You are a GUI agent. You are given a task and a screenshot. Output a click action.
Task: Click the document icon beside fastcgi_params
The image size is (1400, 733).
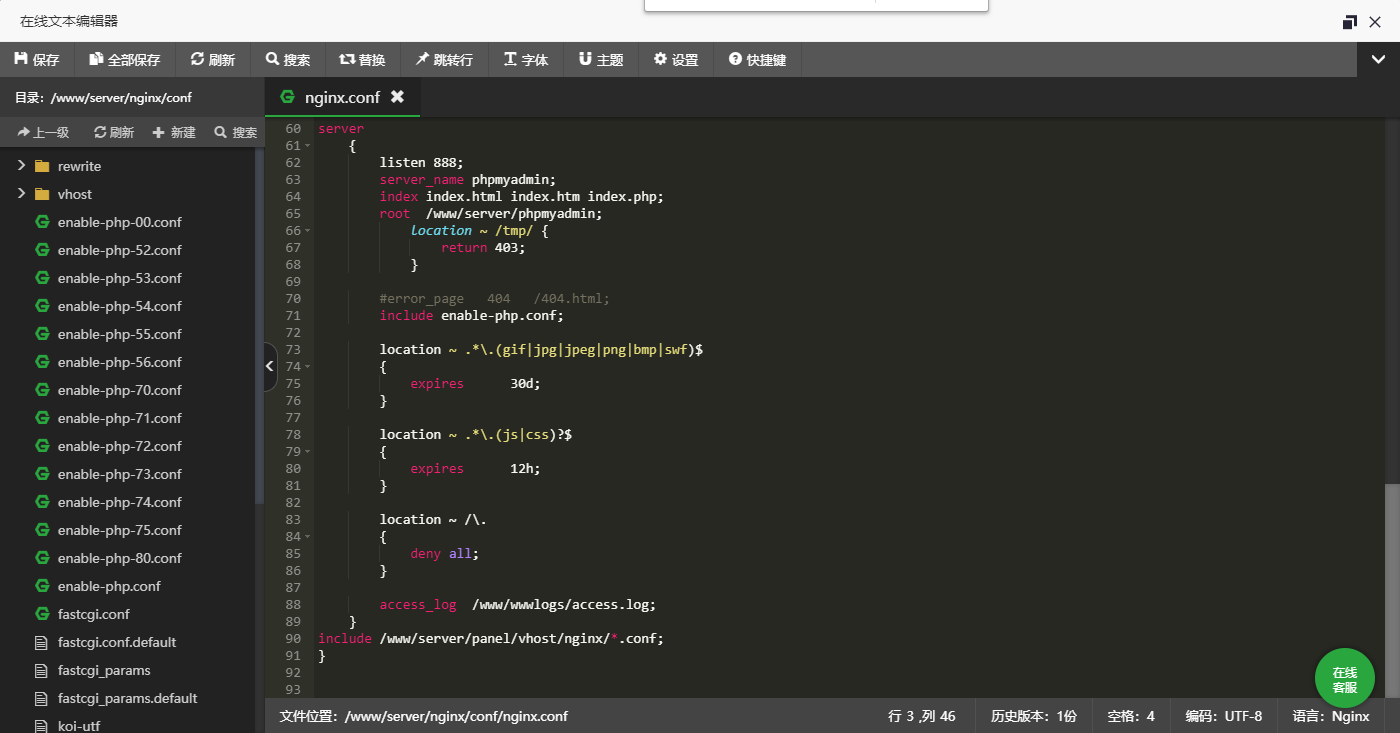[x=42, y=670]
